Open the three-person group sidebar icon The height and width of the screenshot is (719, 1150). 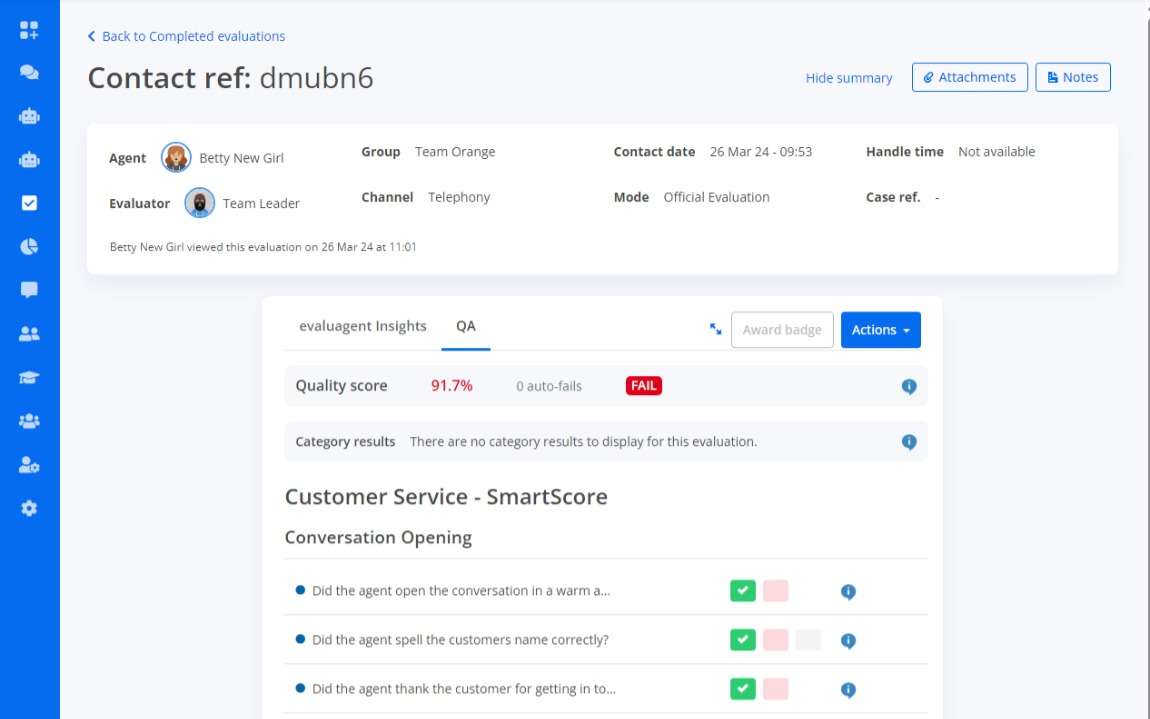coord(29,421)
